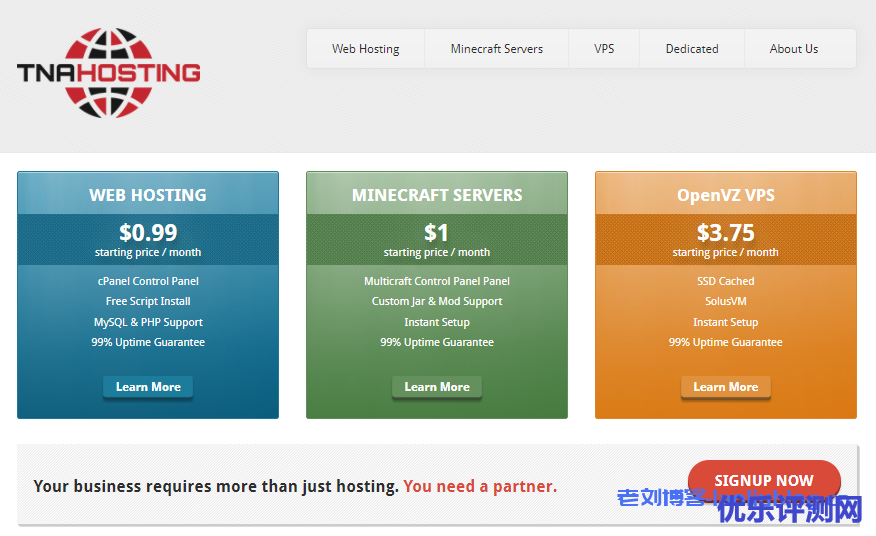Click the TNA Hosting globe logo
Viewport: 876px width, 536px height.
[x=108, y=72]
